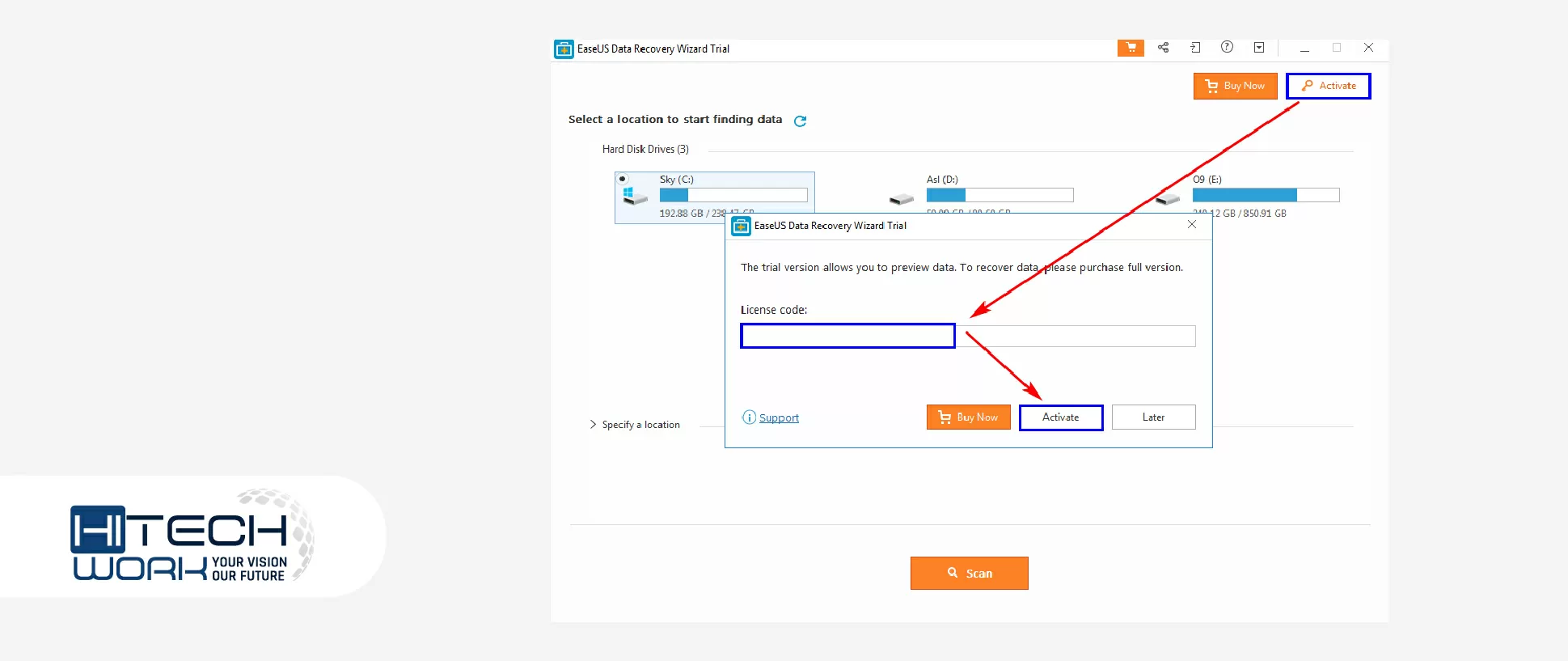This screenshot has width=1568, height=661.
Task: Open the title bar dropdown menu icon
Action: 1259,48
